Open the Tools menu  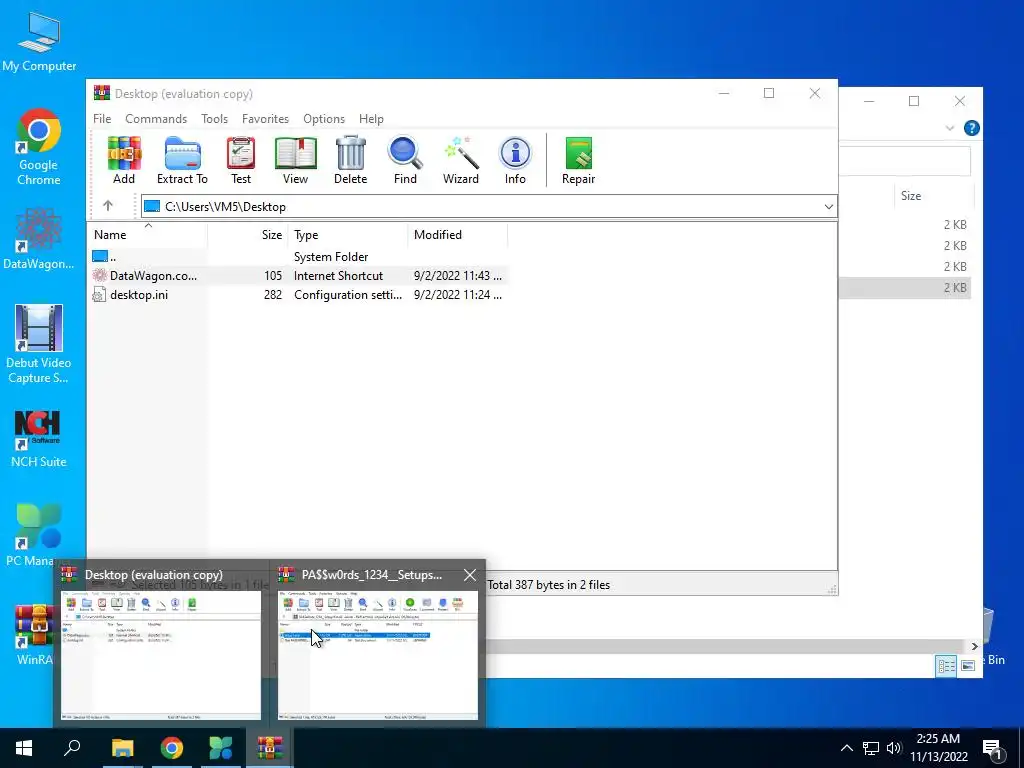point(214,119)
